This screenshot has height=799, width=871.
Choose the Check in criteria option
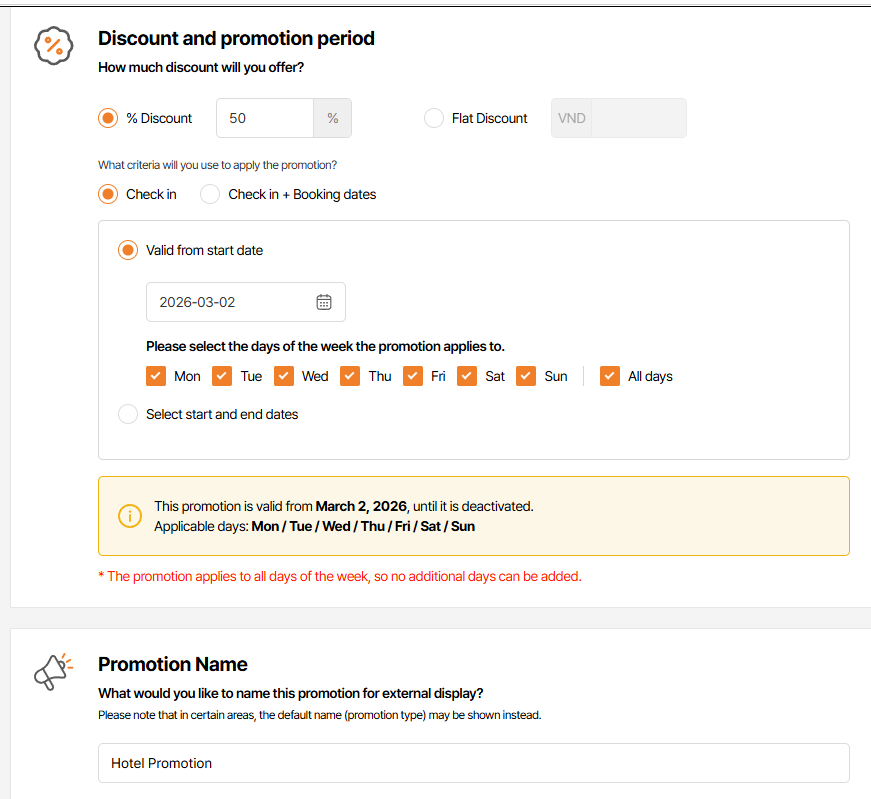(108, 194)
